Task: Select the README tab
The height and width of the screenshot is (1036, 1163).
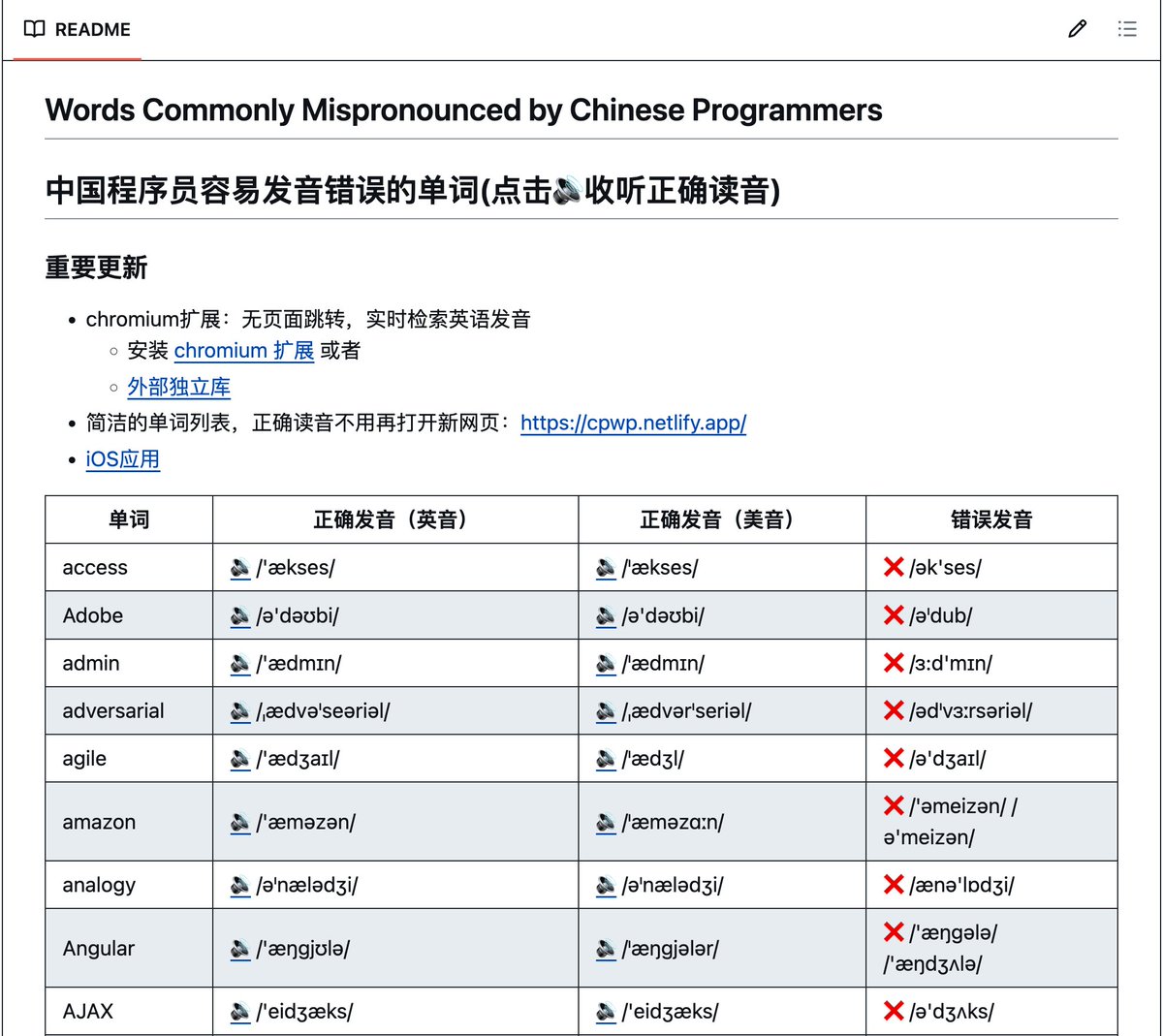Action: (78, 30)
